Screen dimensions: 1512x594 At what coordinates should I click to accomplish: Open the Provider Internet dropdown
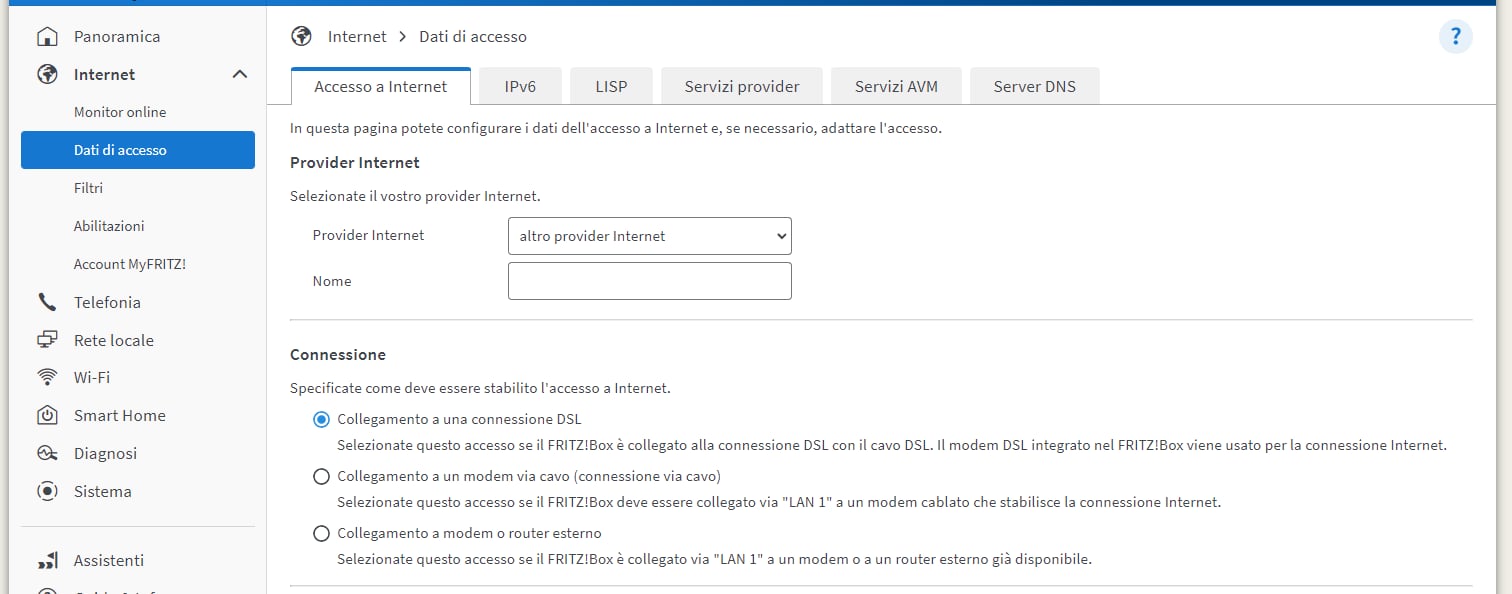pos(650,236)
